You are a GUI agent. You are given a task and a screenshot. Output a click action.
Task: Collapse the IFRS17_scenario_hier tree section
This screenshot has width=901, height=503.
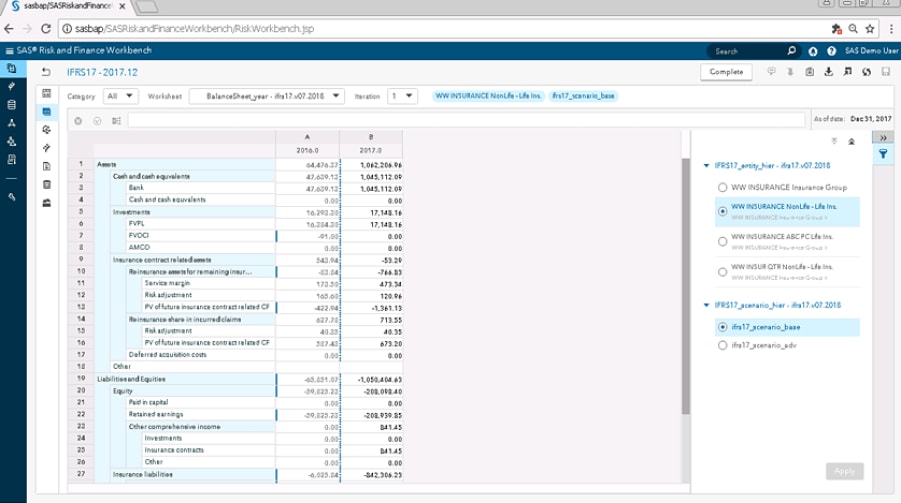coord(706,305)
